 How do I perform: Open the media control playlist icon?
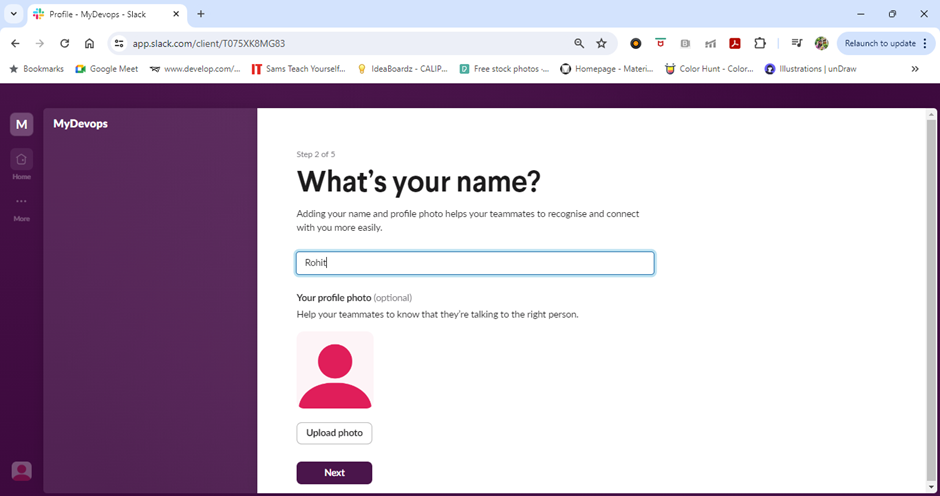tap(797, 43)
